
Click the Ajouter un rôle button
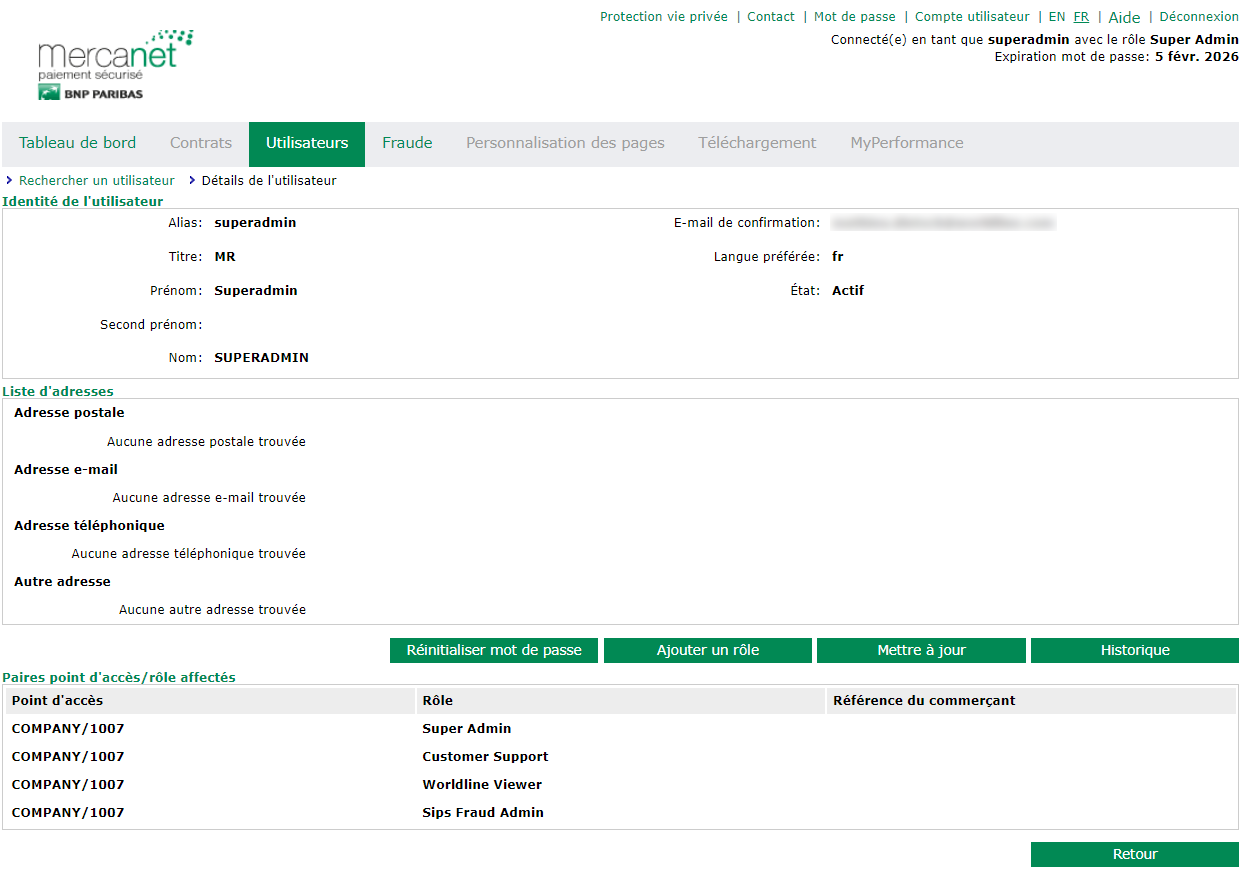[x=708, y=650]
